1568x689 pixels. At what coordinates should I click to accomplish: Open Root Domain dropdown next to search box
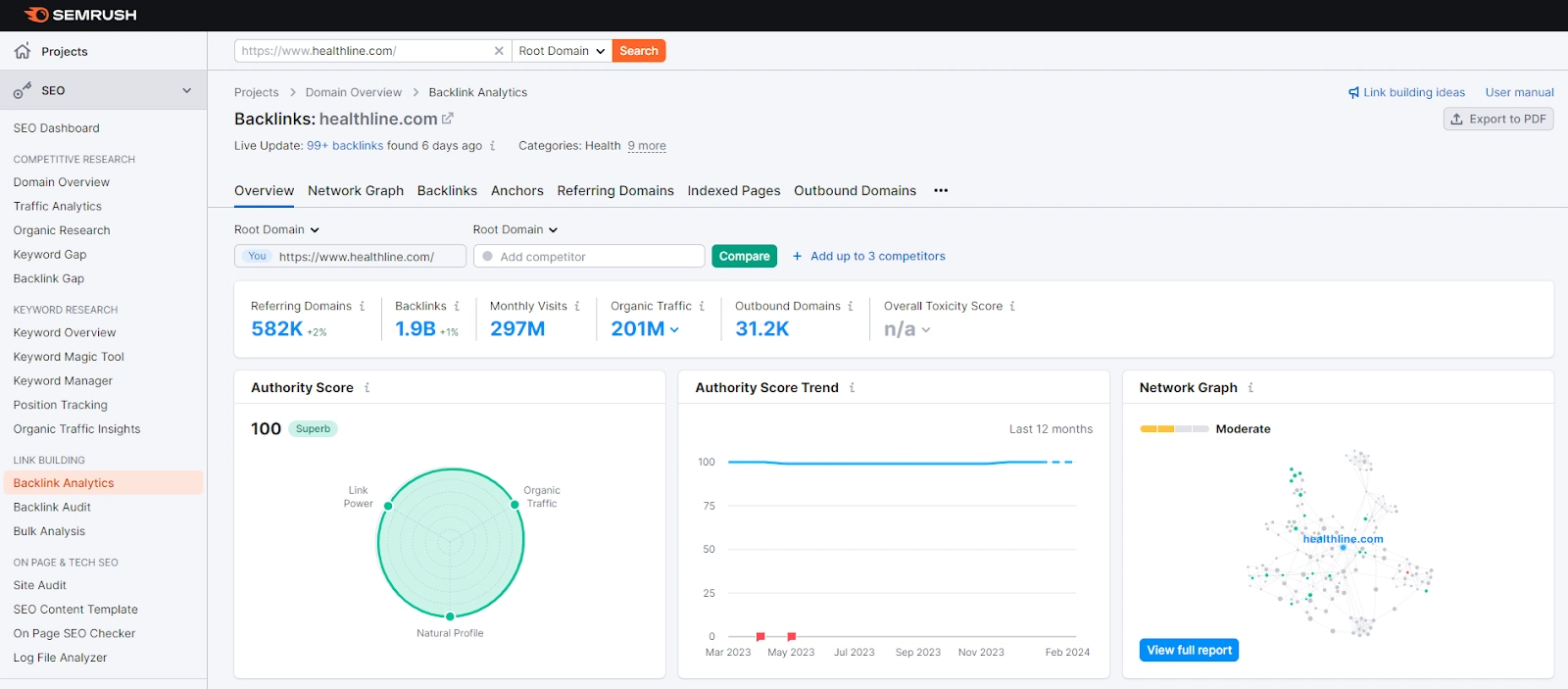tap(562, 51)
